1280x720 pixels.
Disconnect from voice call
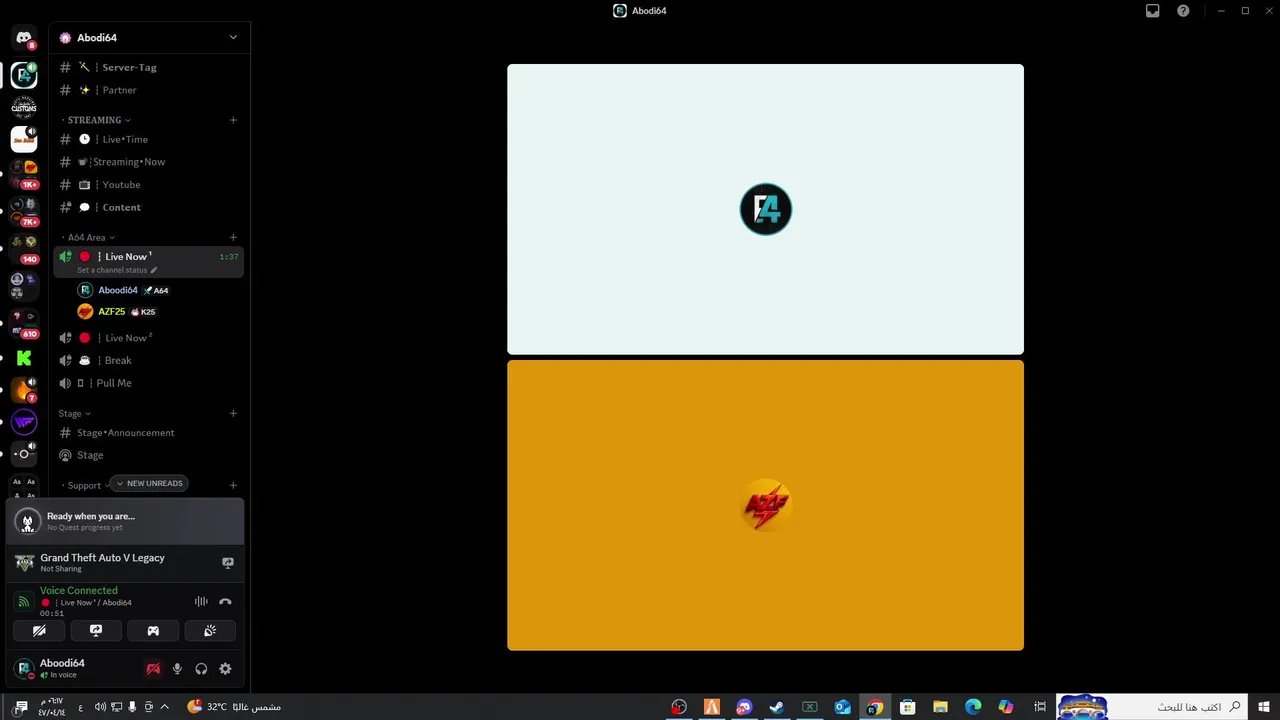[225, 601]
